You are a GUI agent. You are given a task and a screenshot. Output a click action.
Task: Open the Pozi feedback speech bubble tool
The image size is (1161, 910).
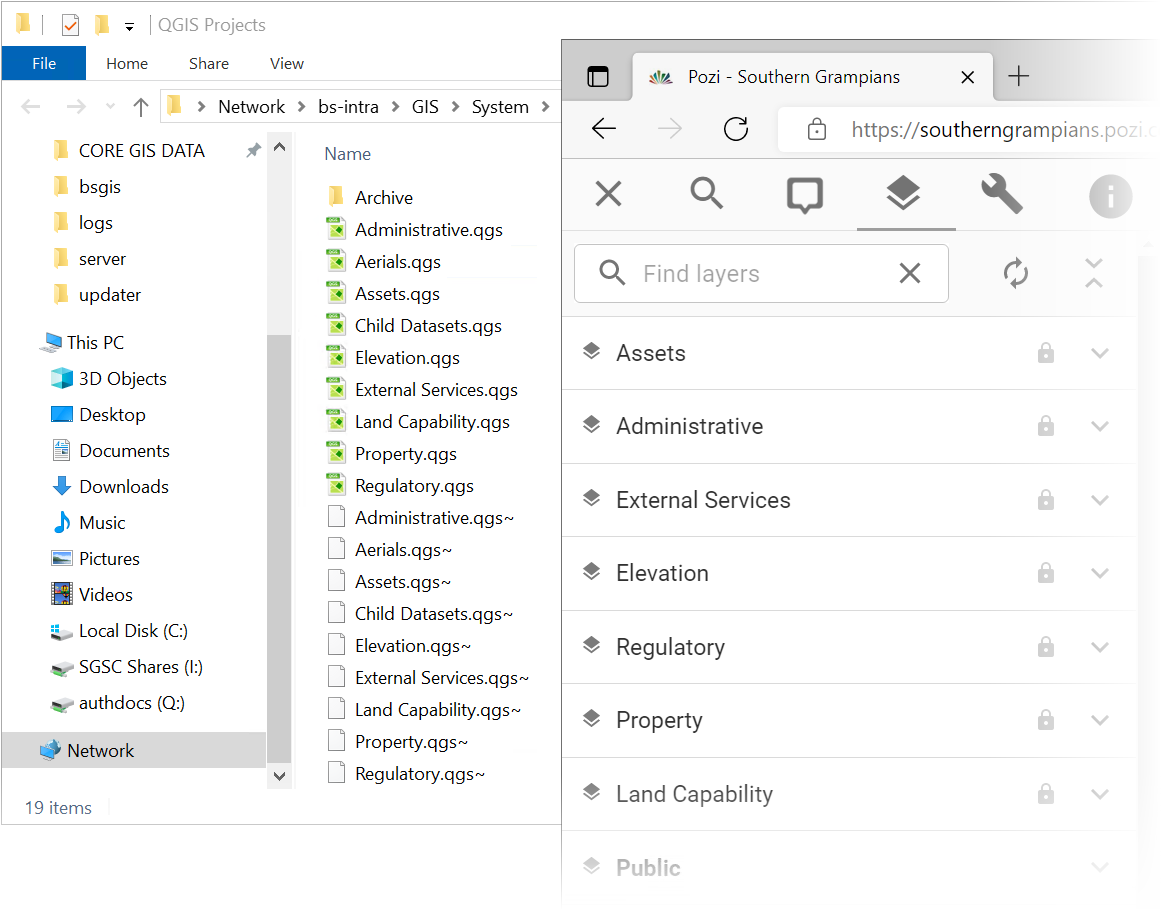[x=804, y=196]
